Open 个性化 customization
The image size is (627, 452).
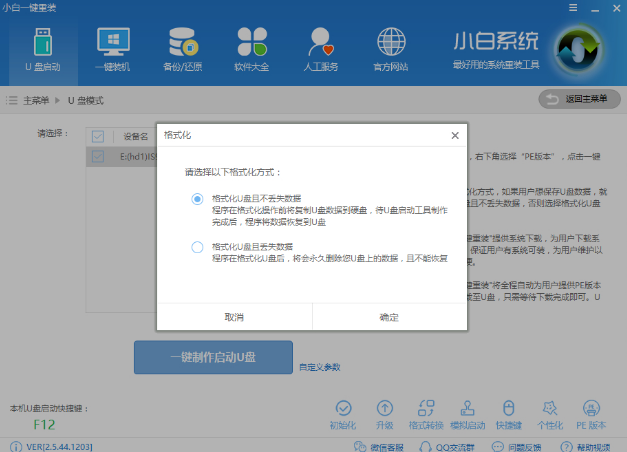pyautogui.click(x=550, y=413)
